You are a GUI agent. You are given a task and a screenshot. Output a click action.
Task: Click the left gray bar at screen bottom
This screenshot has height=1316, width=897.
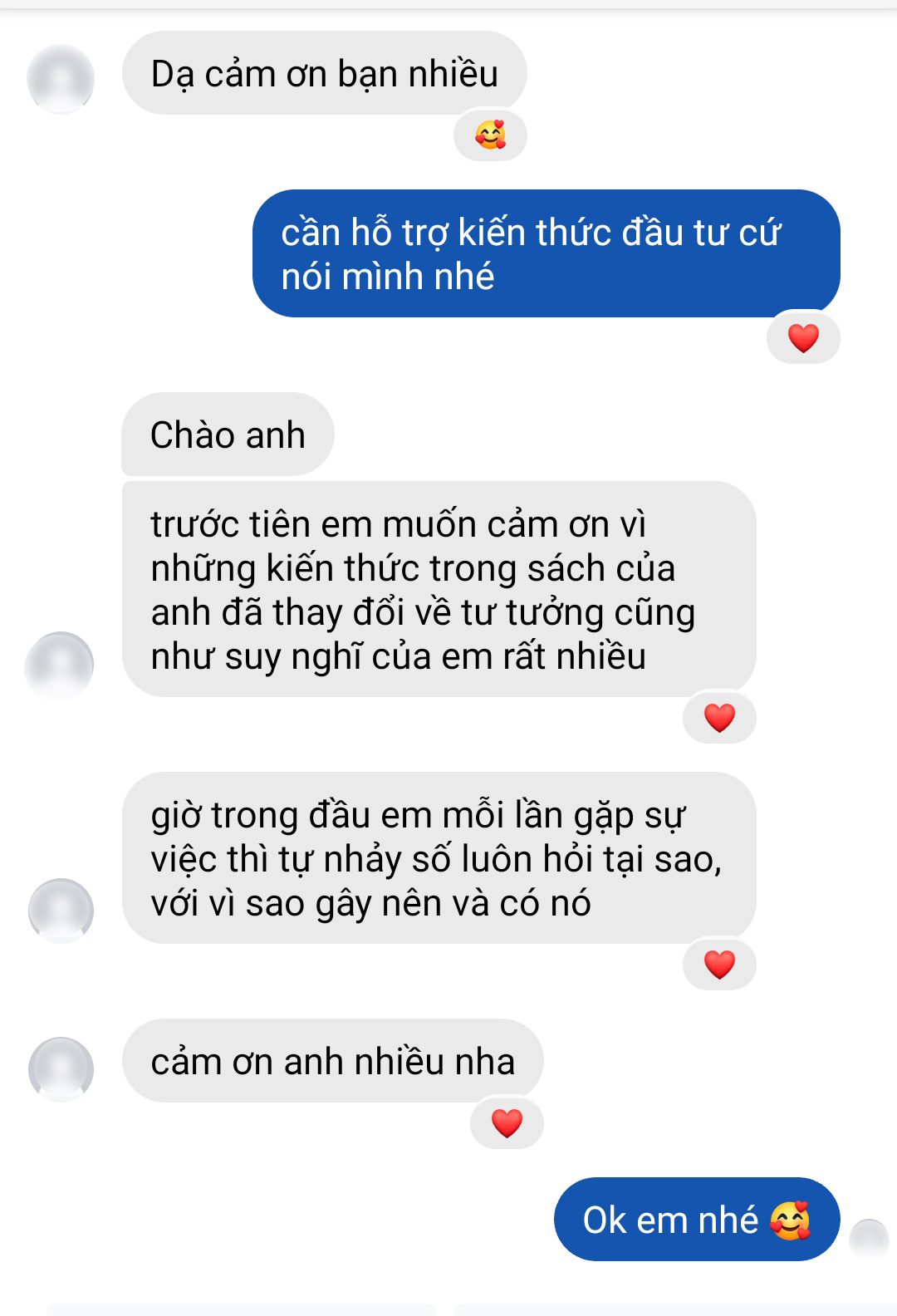(x=241, y=1310)
